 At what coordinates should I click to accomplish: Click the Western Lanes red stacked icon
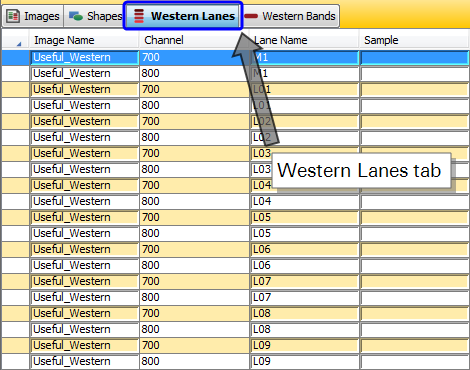pos(139,16)
